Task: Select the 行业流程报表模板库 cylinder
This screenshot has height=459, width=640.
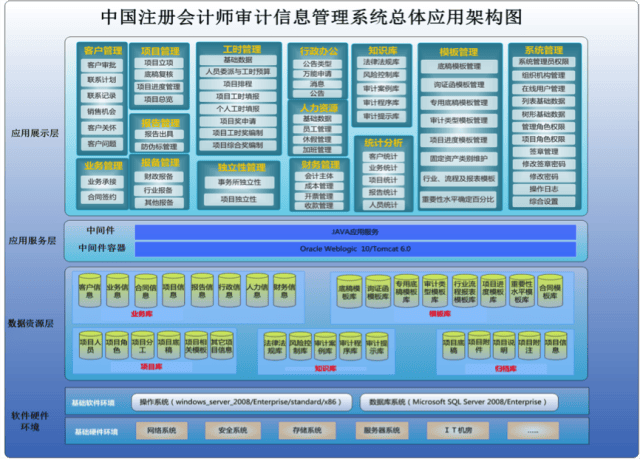Action: [x=464, y=291]
